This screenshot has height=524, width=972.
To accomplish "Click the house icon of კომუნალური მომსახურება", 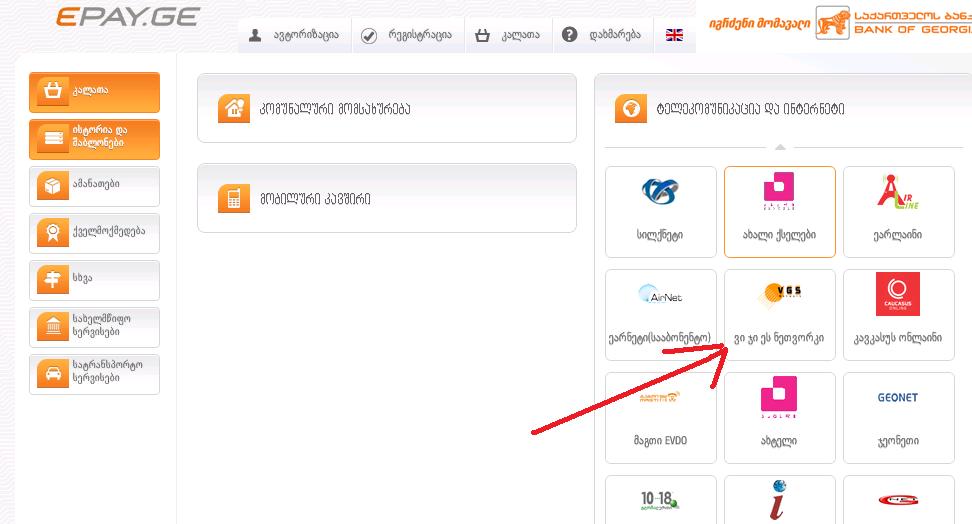I will pos(234,109).
